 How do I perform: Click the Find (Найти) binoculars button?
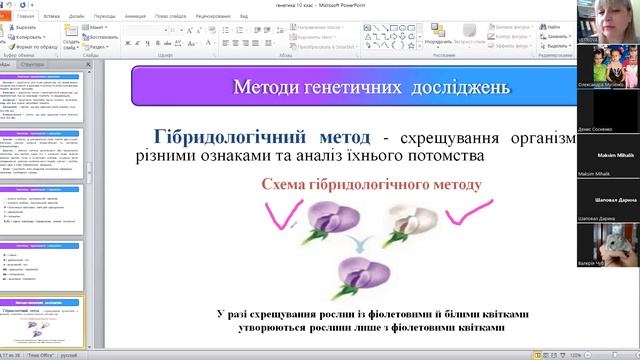(550, 27)
